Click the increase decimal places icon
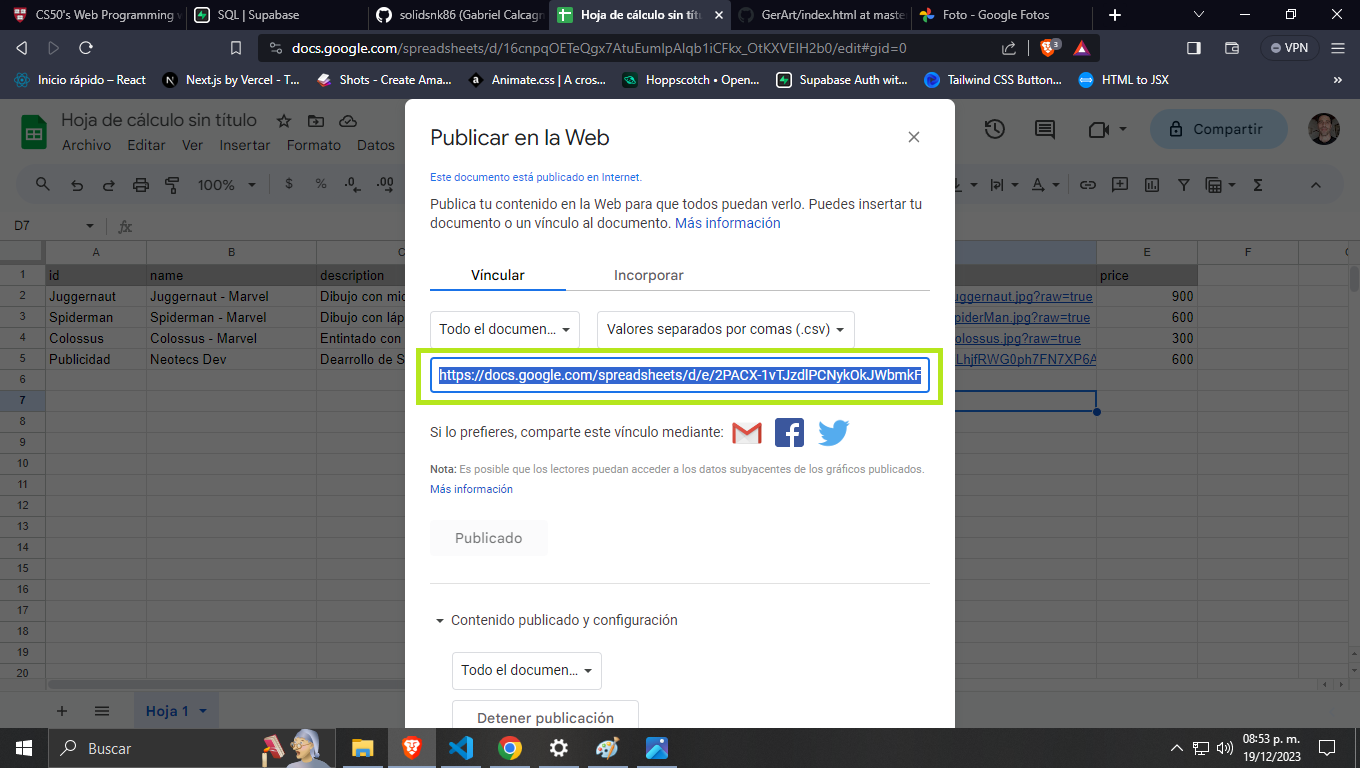1360x768 pixels. click(385, 184)
